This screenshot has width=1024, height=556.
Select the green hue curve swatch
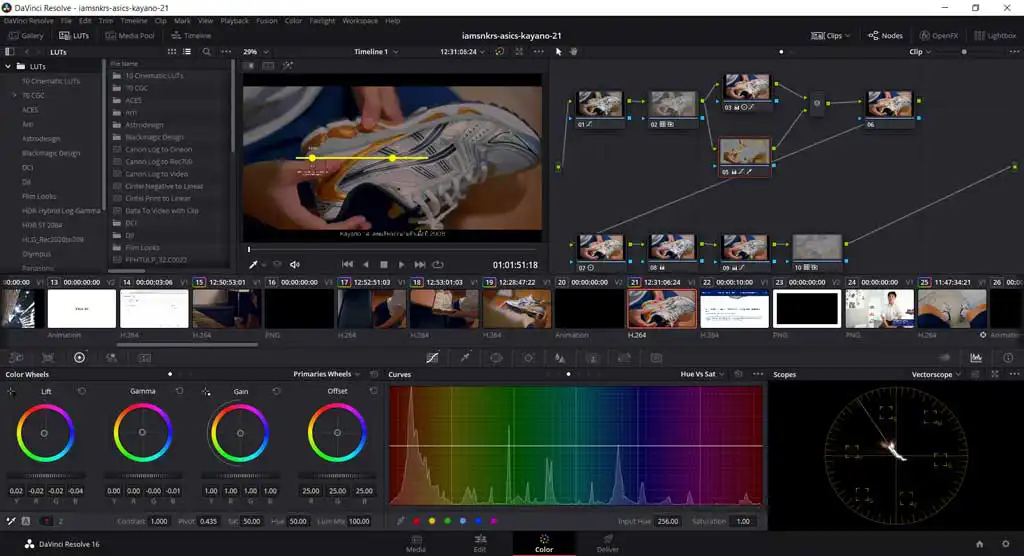(x=447, y=521)
